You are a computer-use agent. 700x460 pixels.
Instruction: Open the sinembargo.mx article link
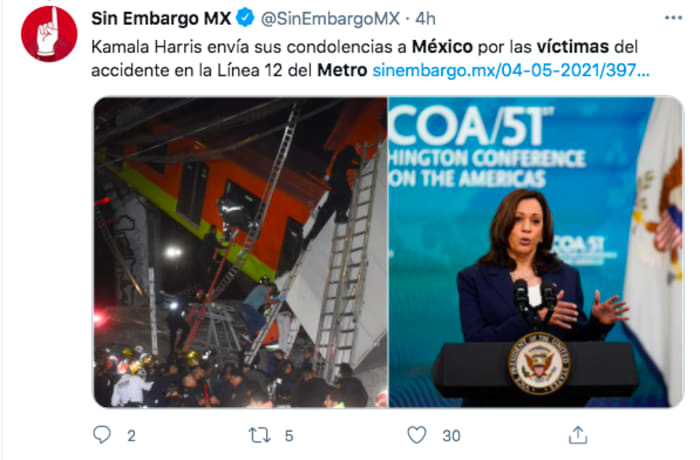click(x=511, y=70)
